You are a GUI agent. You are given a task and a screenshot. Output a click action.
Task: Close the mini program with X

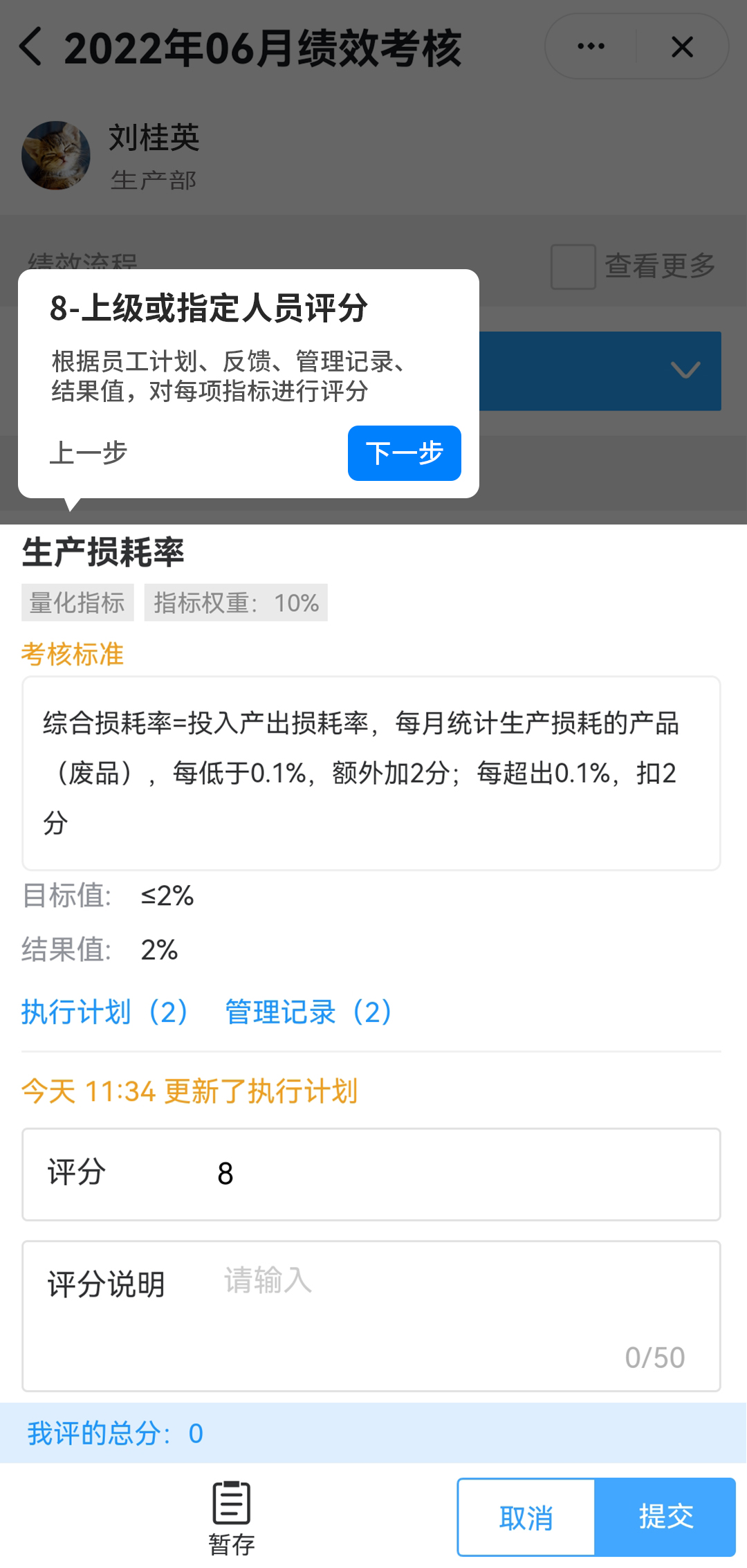(x=682, y=47)
